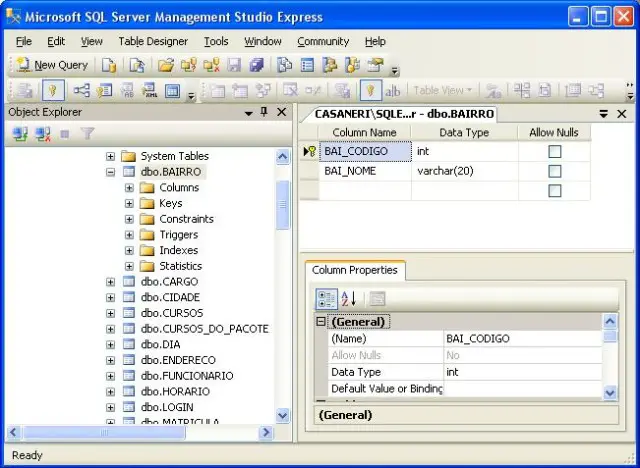Click the Set Primary Key icon

(x=54, y=91)
